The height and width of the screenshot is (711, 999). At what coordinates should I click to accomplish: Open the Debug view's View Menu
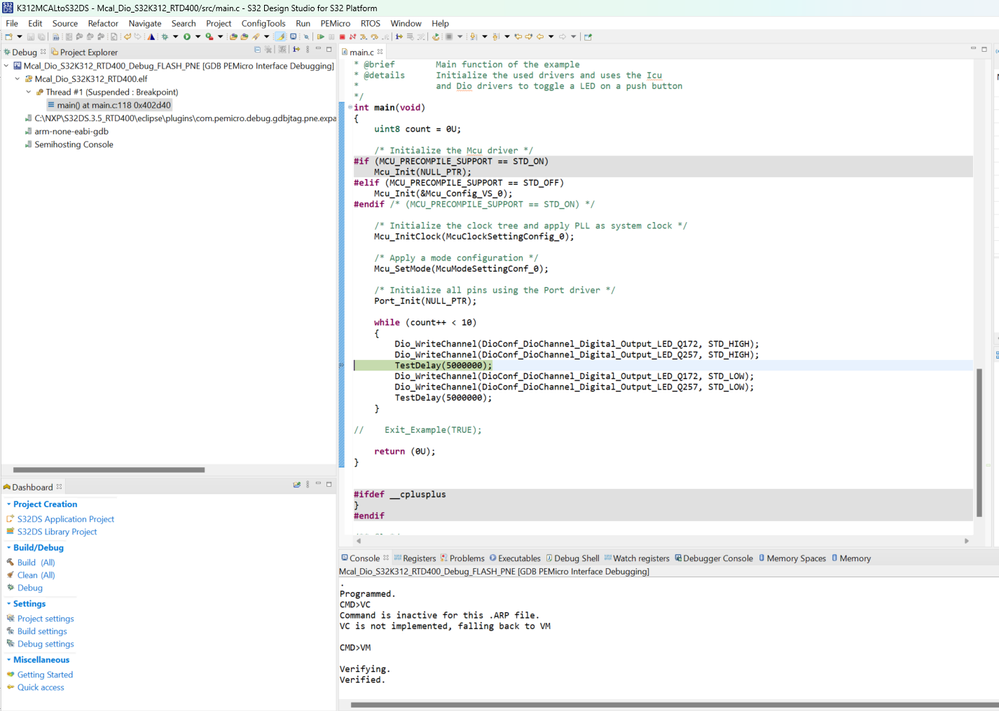click(x=308, y=49)
